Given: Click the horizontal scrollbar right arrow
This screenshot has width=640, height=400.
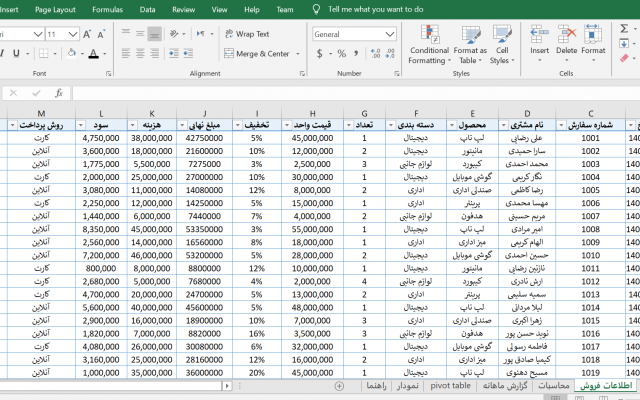Looking at the screenshot, I should (227, 386).
